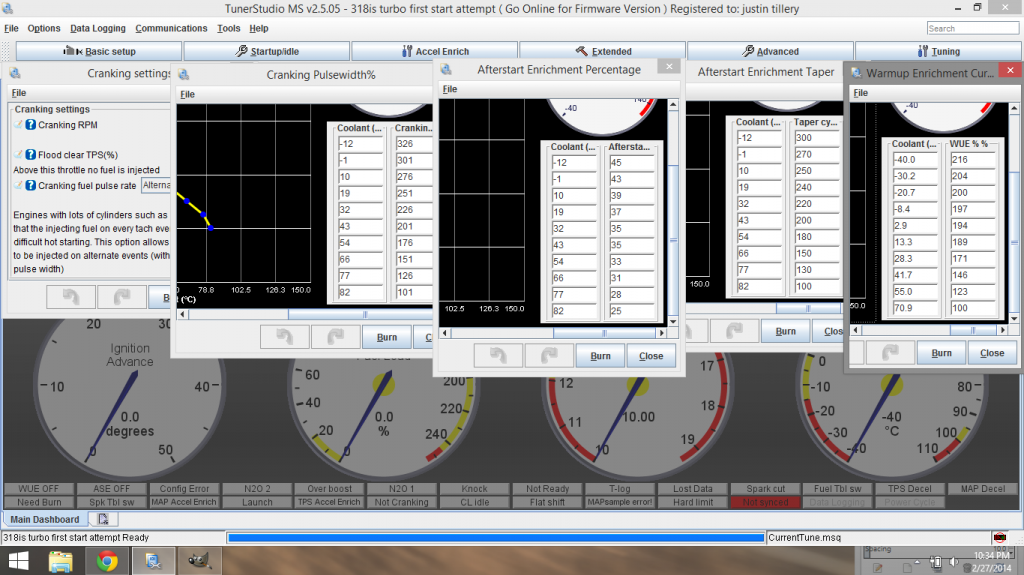This screenshot has width=1024, height=575.
Task: Click the status bar connection icon
Action: tap(999, 537)
